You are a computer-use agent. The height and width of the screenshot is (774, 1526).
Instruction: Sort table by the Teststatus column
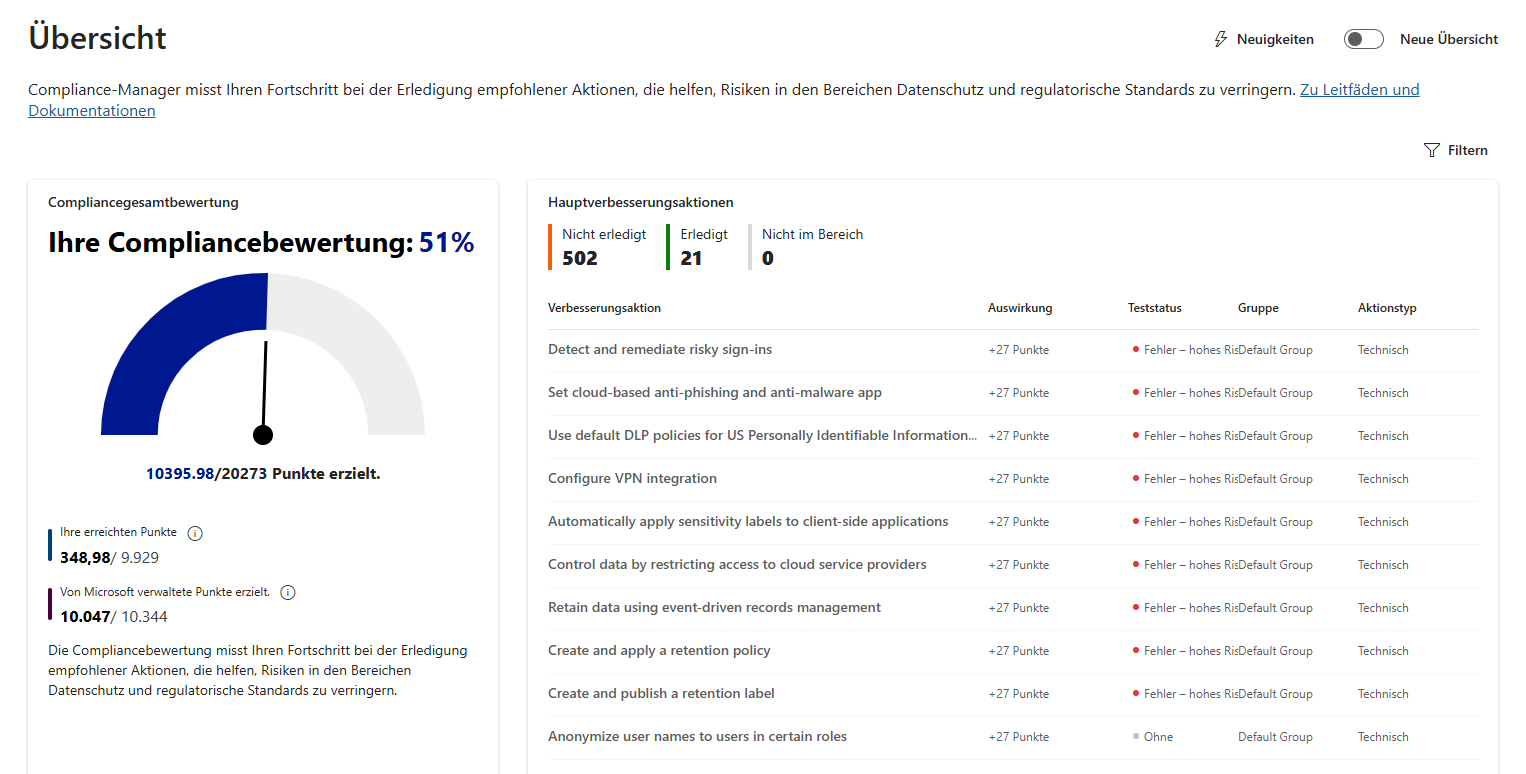pyautogui.click(x=1154, y=308)
